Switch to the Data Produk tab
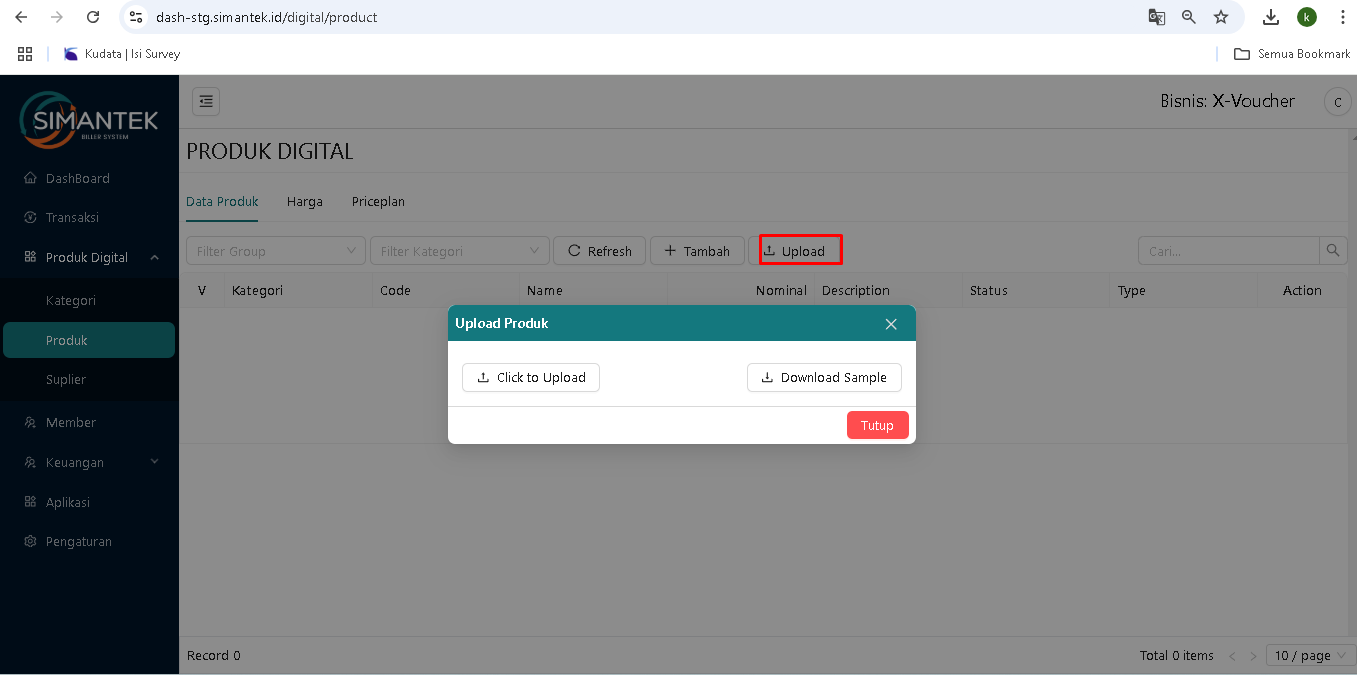 (222, 201)
